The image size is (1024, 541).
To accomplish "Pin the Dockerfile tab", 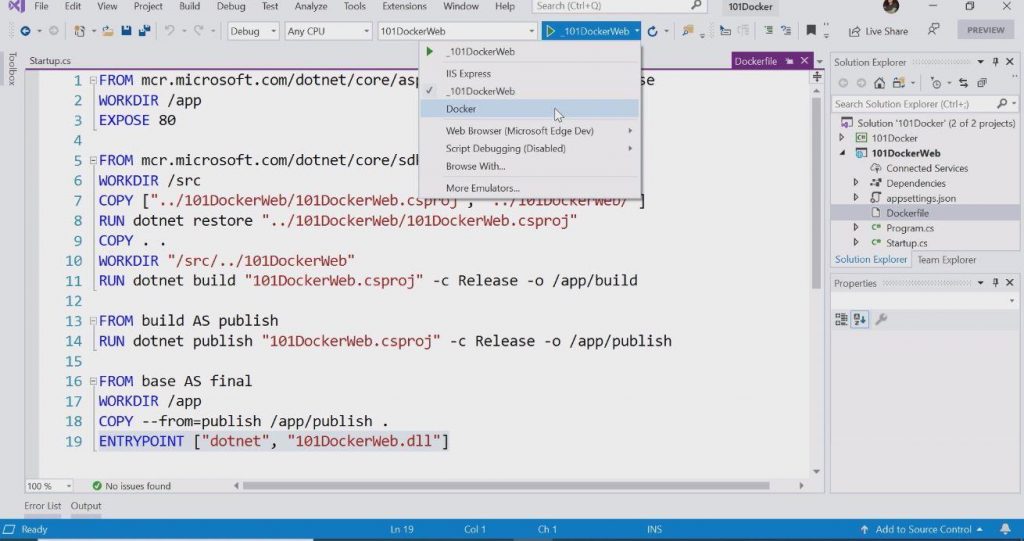I will [x=789, y=61].
